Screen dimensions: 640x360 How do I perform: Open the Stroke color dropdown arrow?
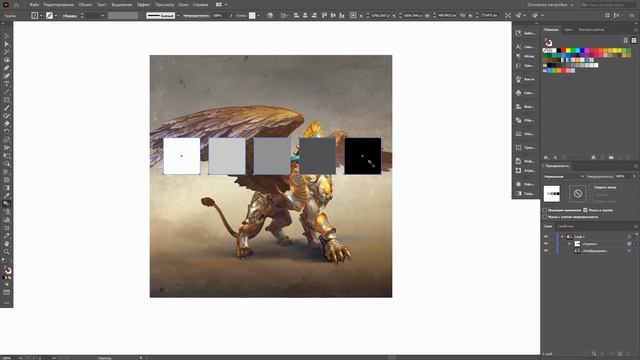coord(56,16)
